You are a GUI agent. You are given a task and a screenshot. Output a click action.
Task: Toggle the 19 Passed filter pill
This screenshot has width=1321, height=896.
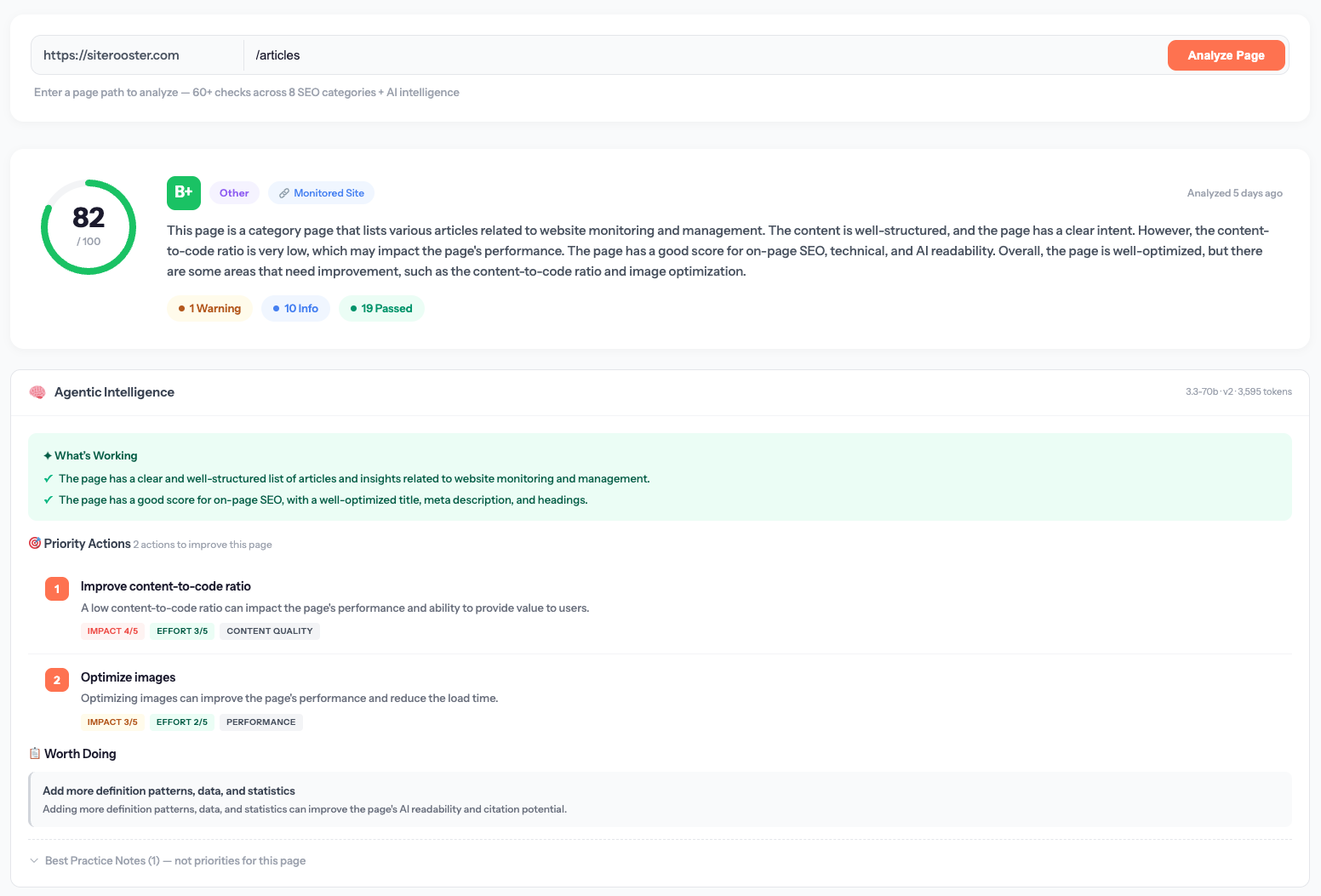[381, 308]
